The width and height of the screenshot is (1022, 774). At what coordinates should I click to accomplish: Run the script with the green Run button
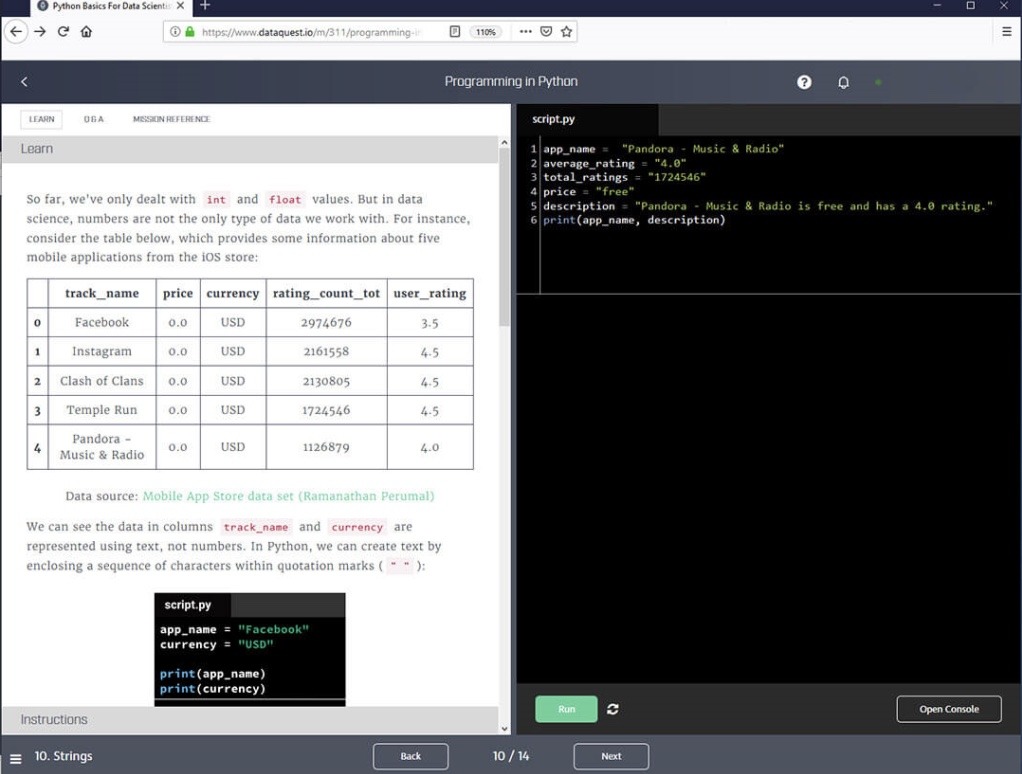coord(566,709)
